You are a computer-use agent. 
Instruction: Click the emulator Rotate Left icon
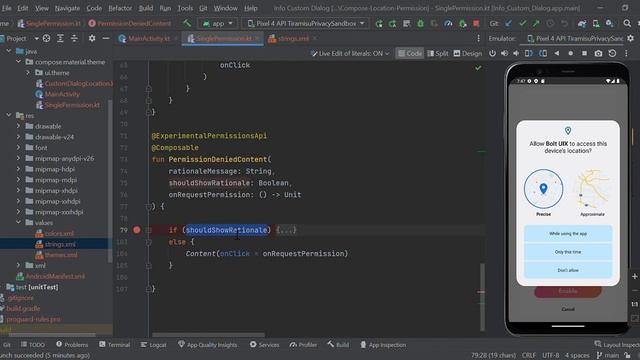click(529, 53)
